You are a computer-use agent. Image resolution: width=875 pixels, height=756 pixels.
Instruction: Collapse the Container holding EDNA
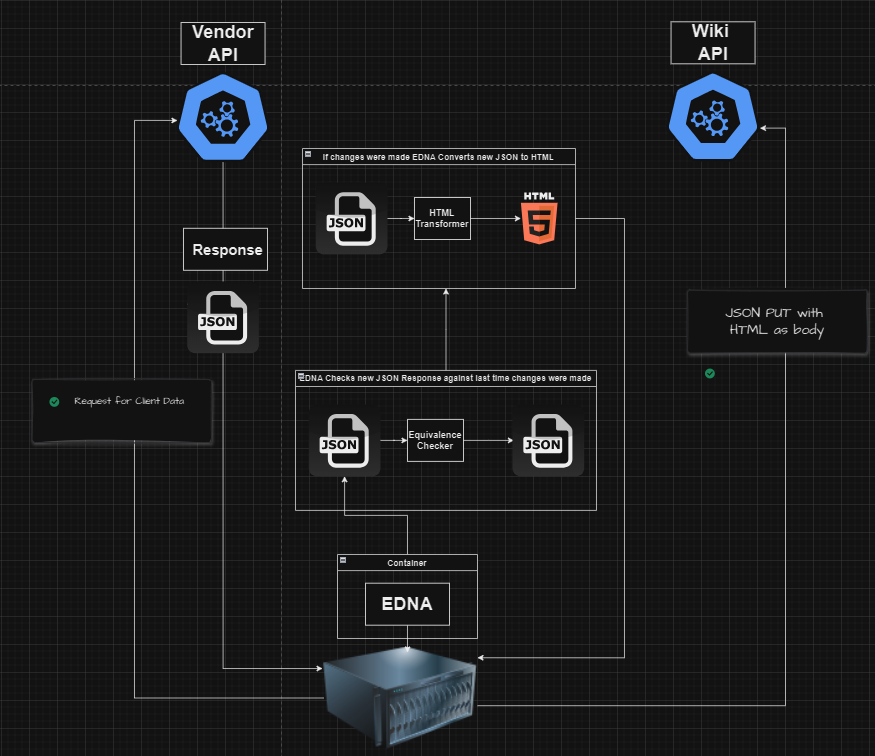343,562
